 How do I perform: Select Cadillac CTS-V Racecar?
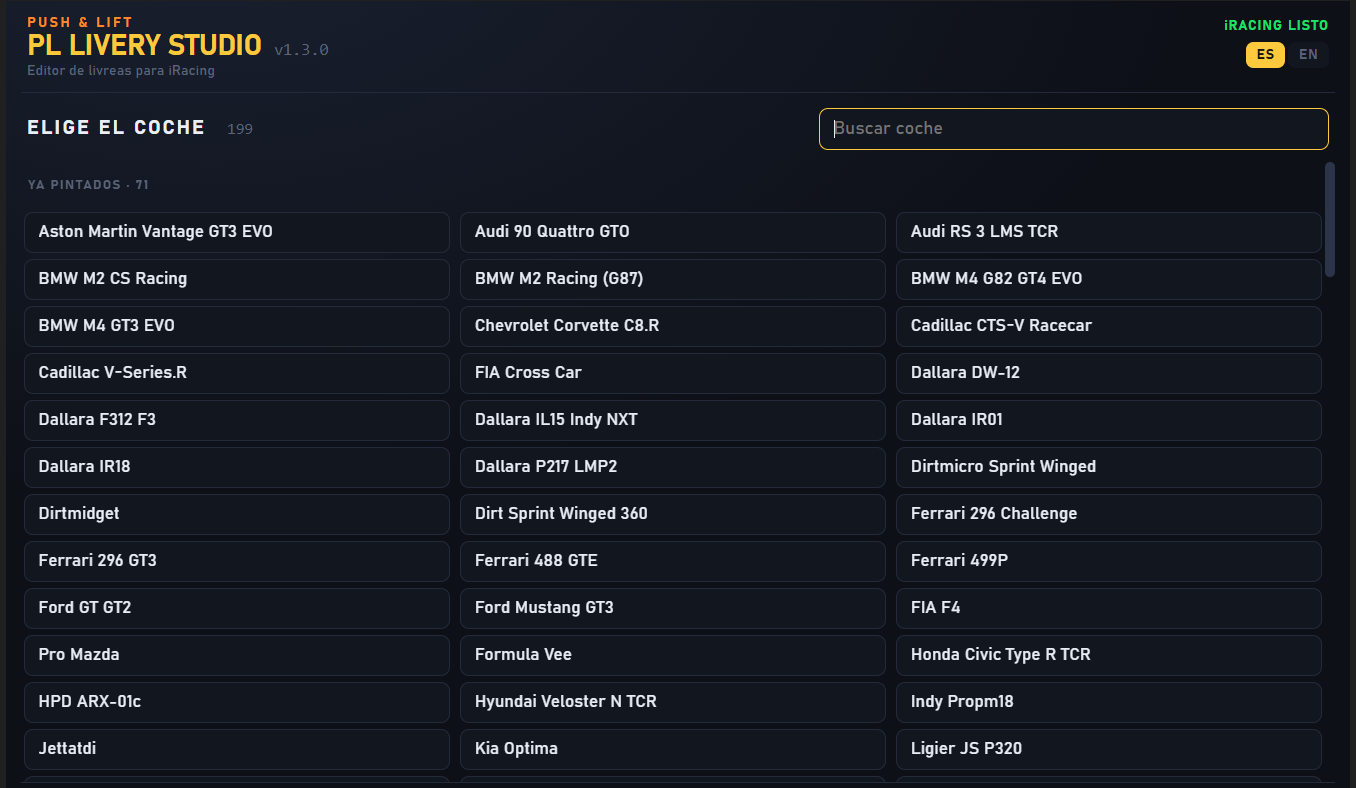click(1109, 326)
